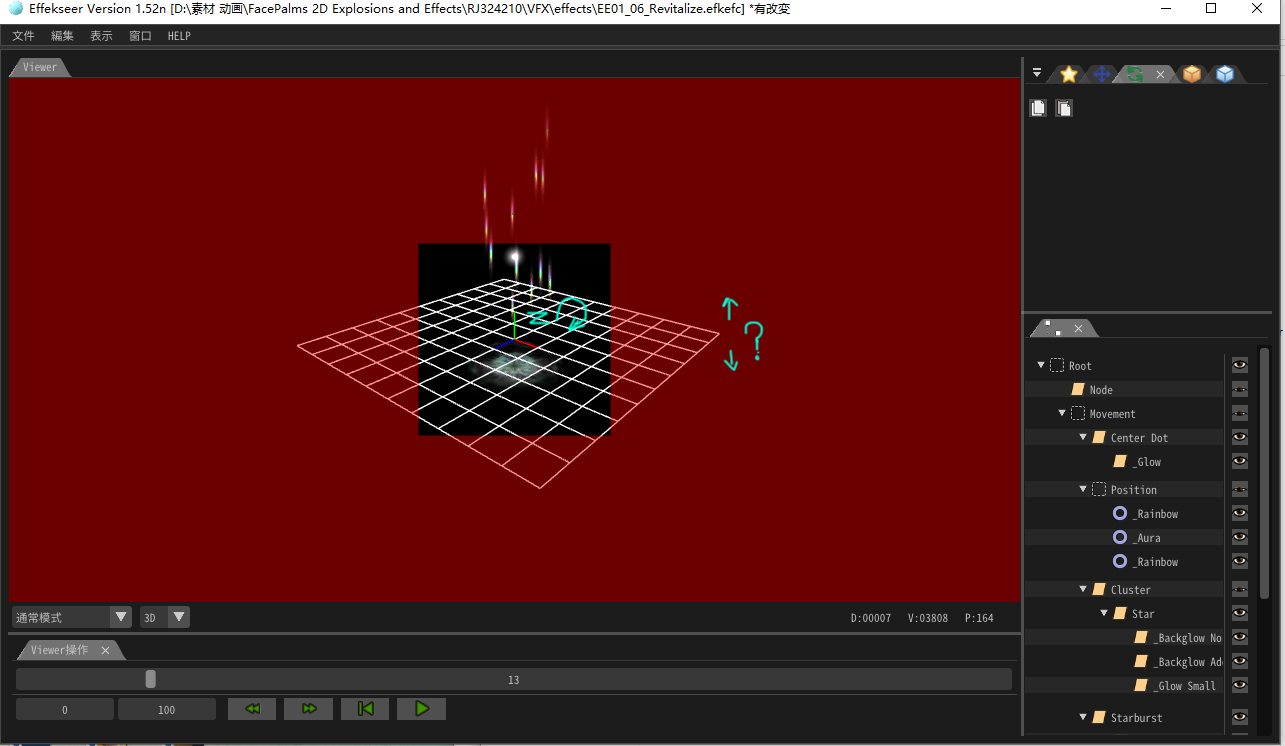
Task: Click the node tree panel tab icon
Action: tap(1052, 328)
